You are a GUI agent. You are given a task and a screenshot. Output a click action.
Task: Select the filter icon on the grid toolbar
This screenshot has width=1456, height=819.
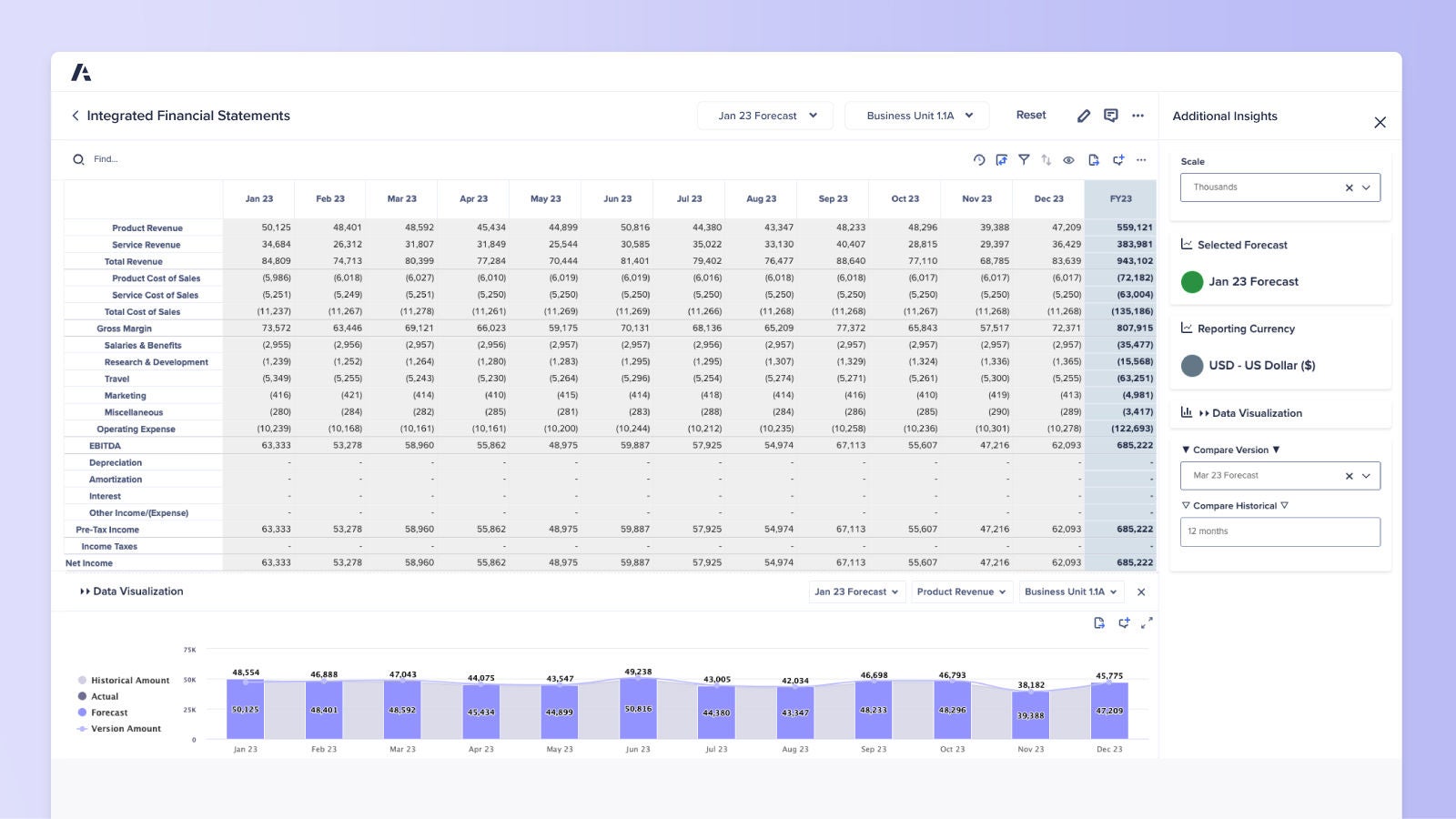tap(1025, 159)
